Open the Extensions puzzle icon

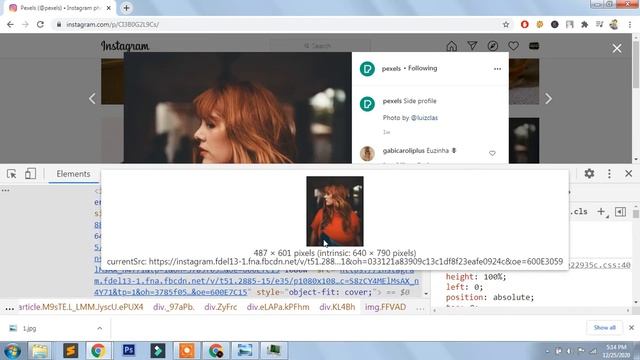point(584,24)
